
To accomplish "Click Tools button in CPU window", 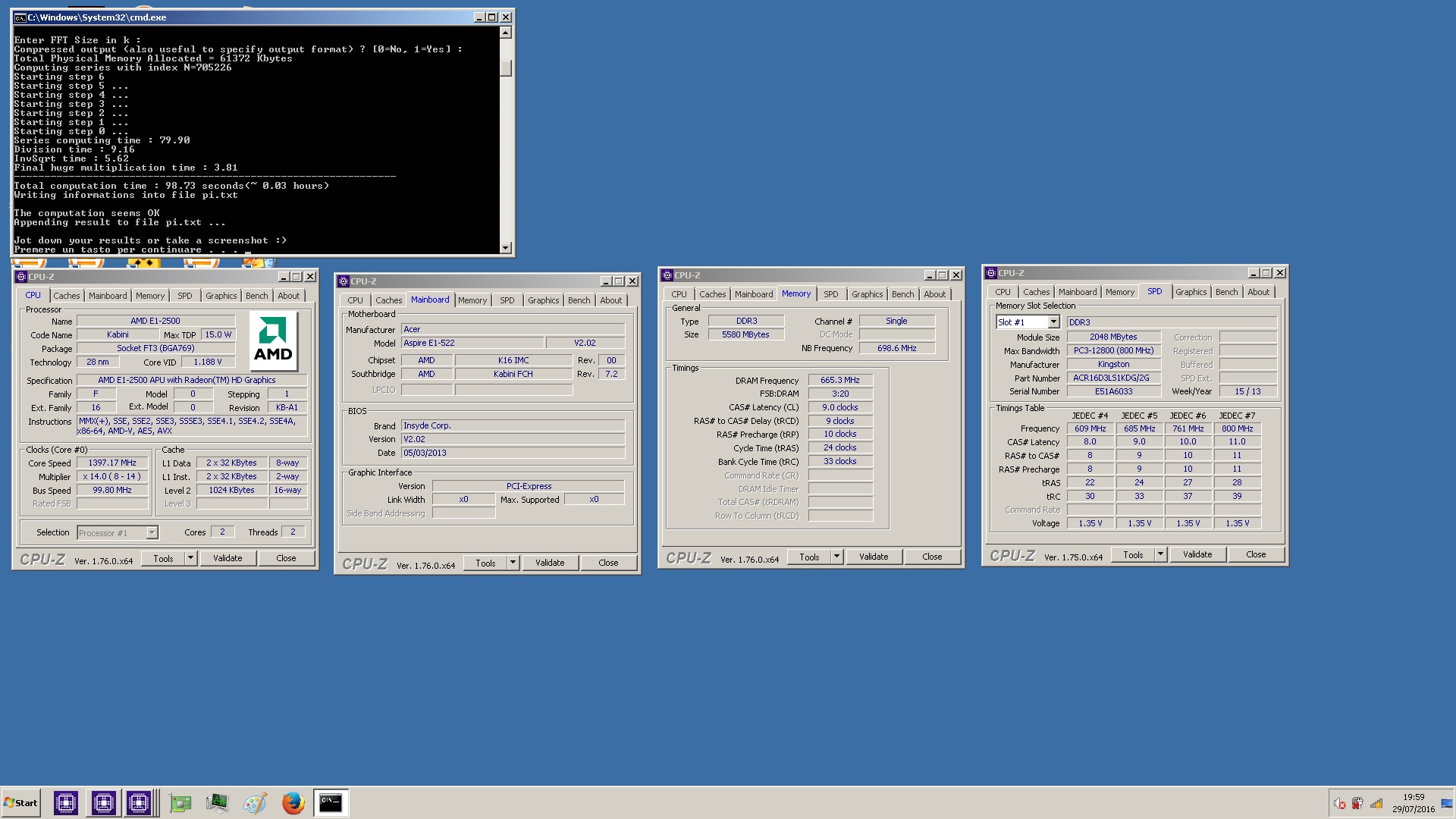I will coord(163,558).
